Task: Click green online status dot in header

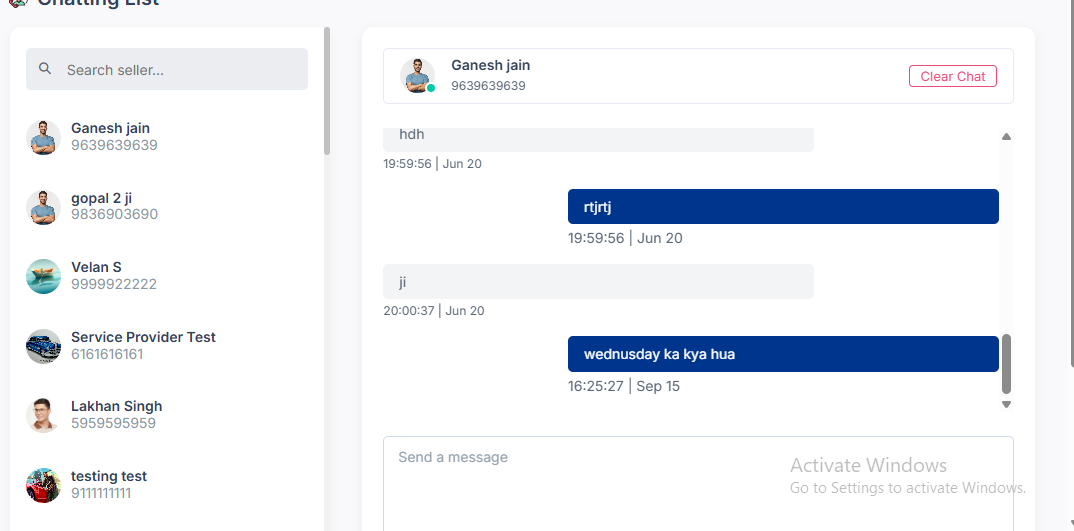Action: pos(431,88)
